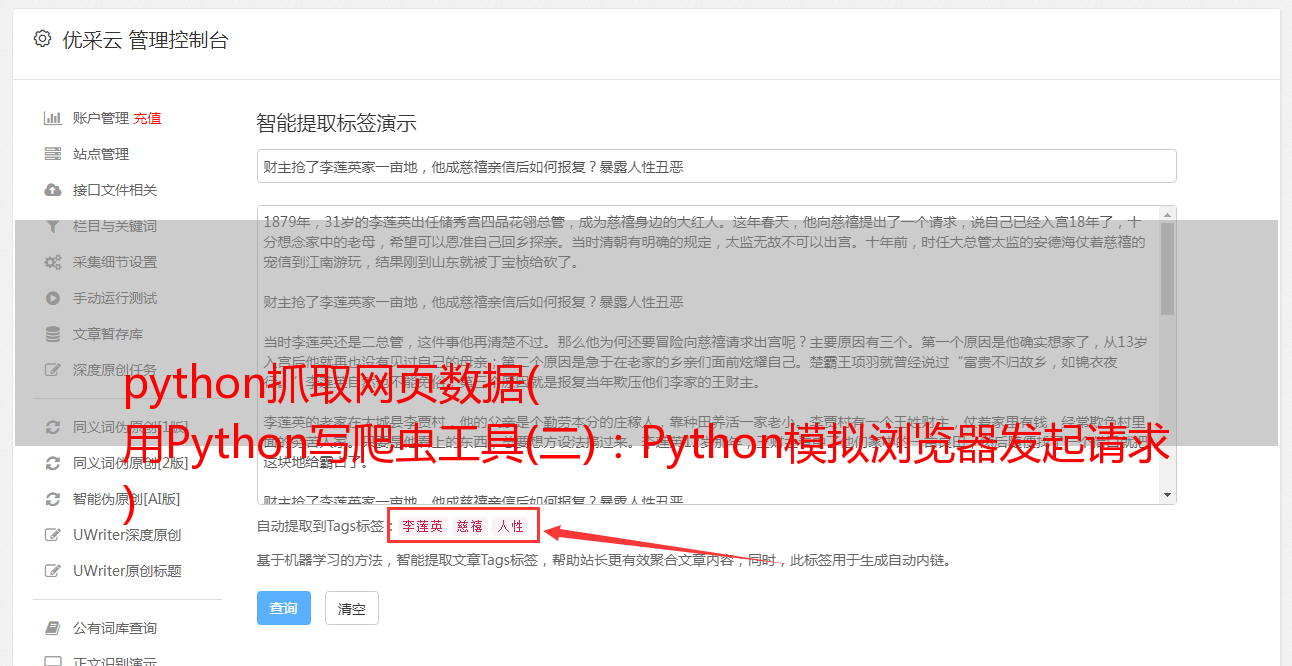Select UWriter原创标题 in the sidebar

click(127, 571)
